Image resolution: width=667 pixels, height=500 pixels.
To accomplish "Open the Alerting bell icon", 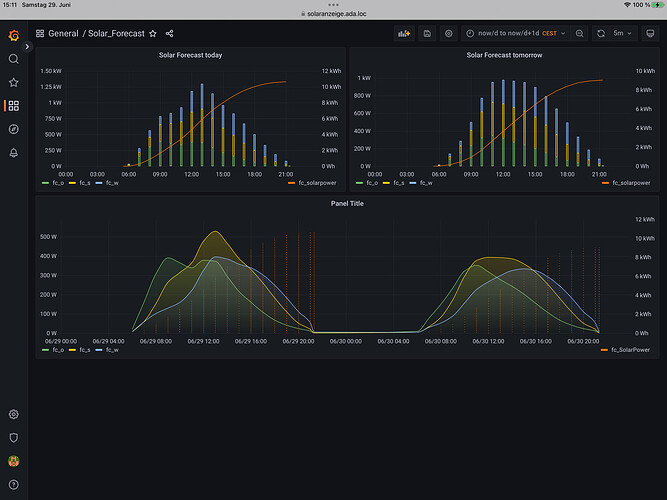I will [14, 153].
